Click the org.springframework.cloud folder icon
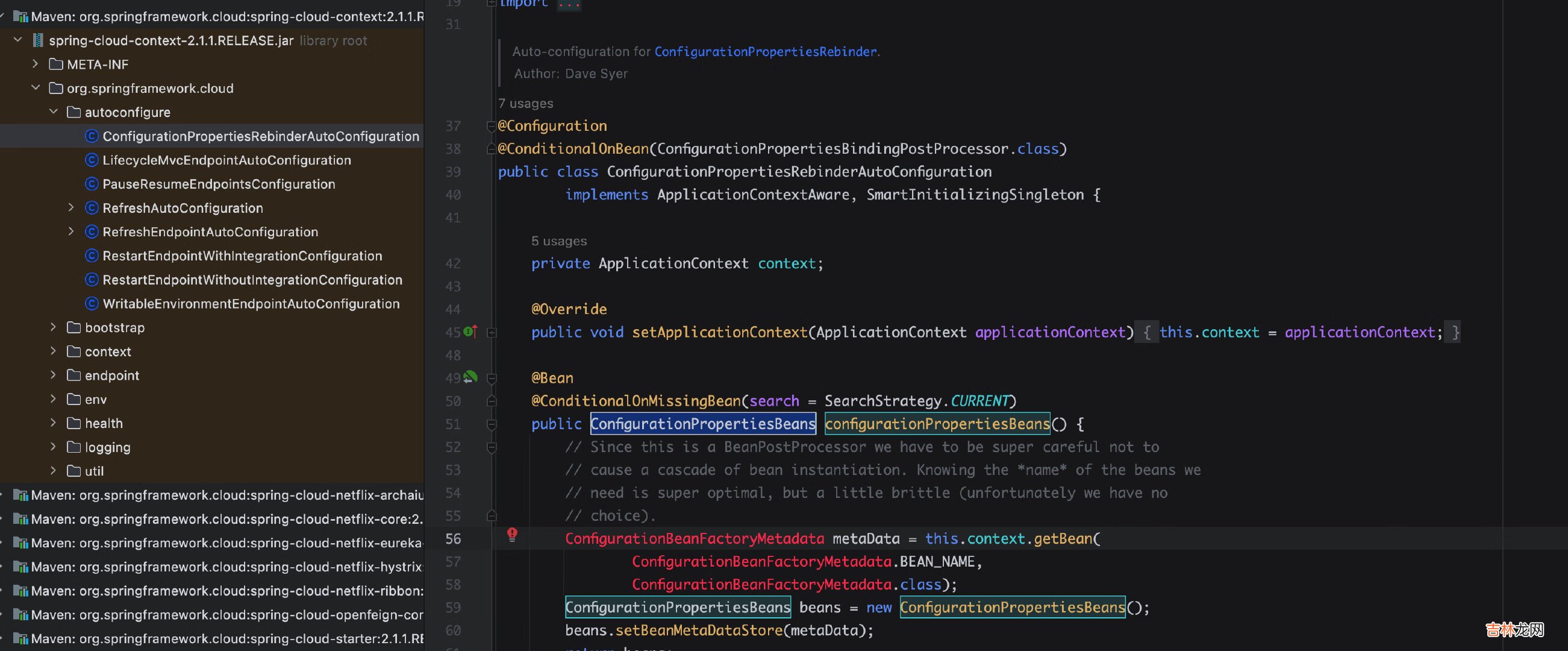1568x651 pixels. click(56, 87)
